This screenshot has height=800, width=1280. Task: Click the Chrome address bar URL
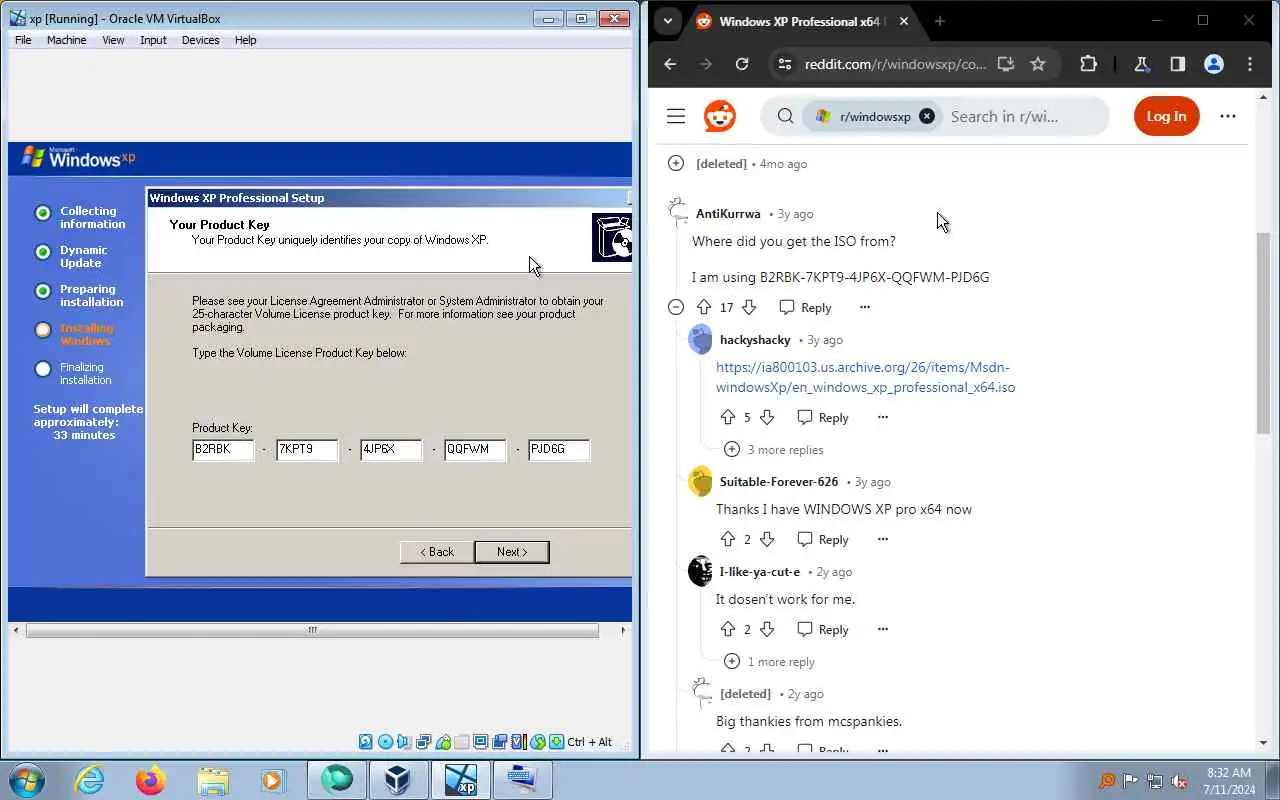click(x=895, y=64)
